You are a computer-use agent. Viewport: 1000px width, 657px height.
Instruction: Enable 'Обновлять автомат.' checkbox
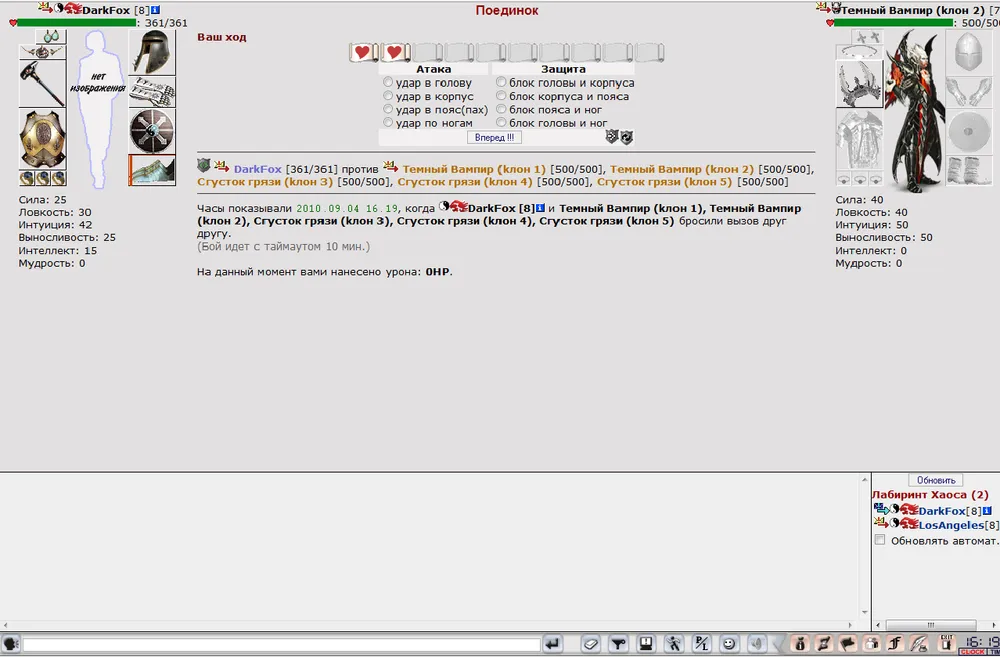click(x=880, y=540)
